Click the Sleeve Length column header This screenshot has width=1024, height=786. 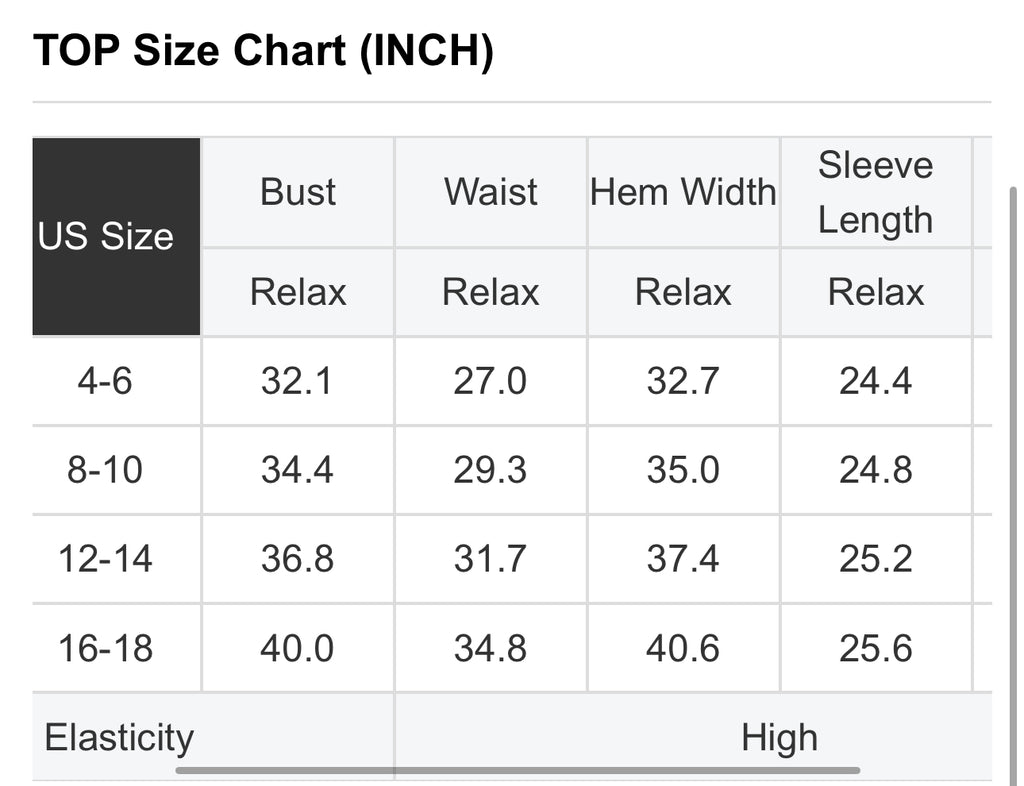click(875, 192)
